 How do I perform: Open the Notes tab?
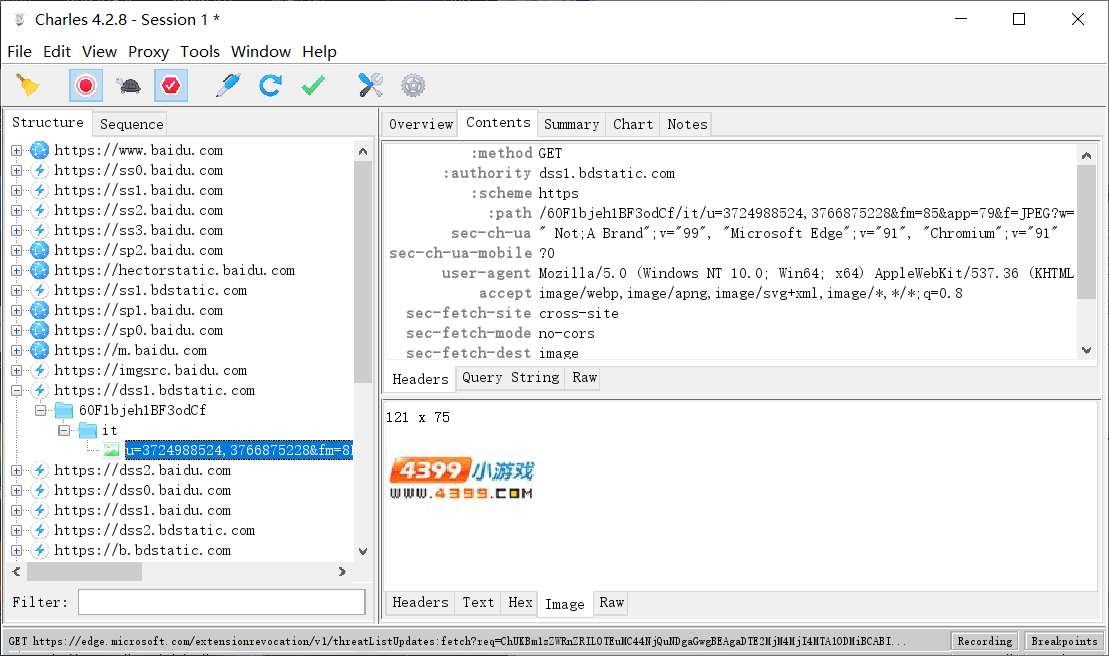pos(687,124)
